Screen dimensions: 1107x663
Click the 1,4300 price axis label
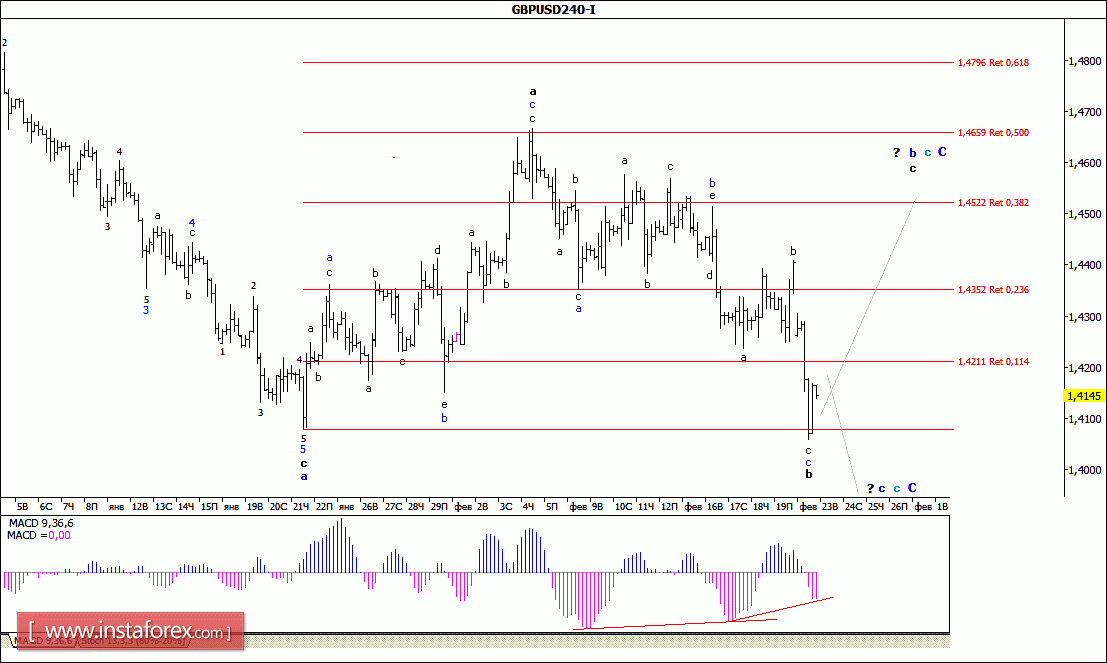(x=1084, y=317)
